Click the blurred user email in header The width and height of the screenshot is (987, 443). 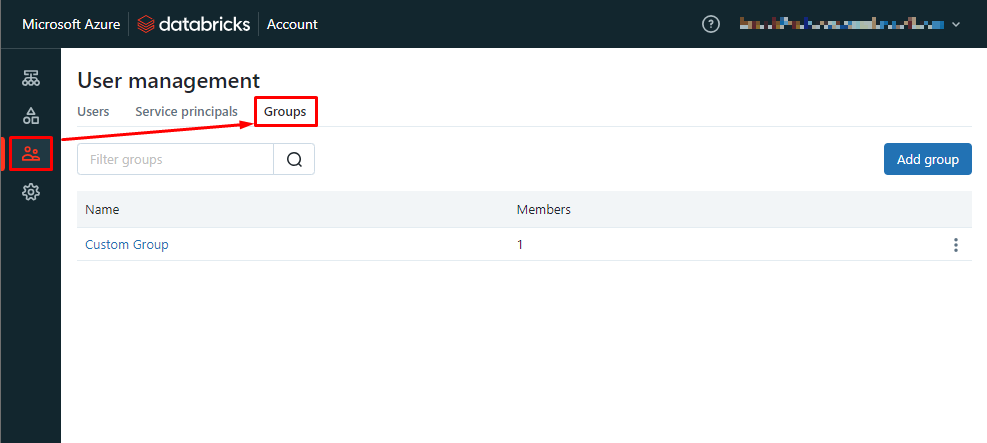point(840,24)
